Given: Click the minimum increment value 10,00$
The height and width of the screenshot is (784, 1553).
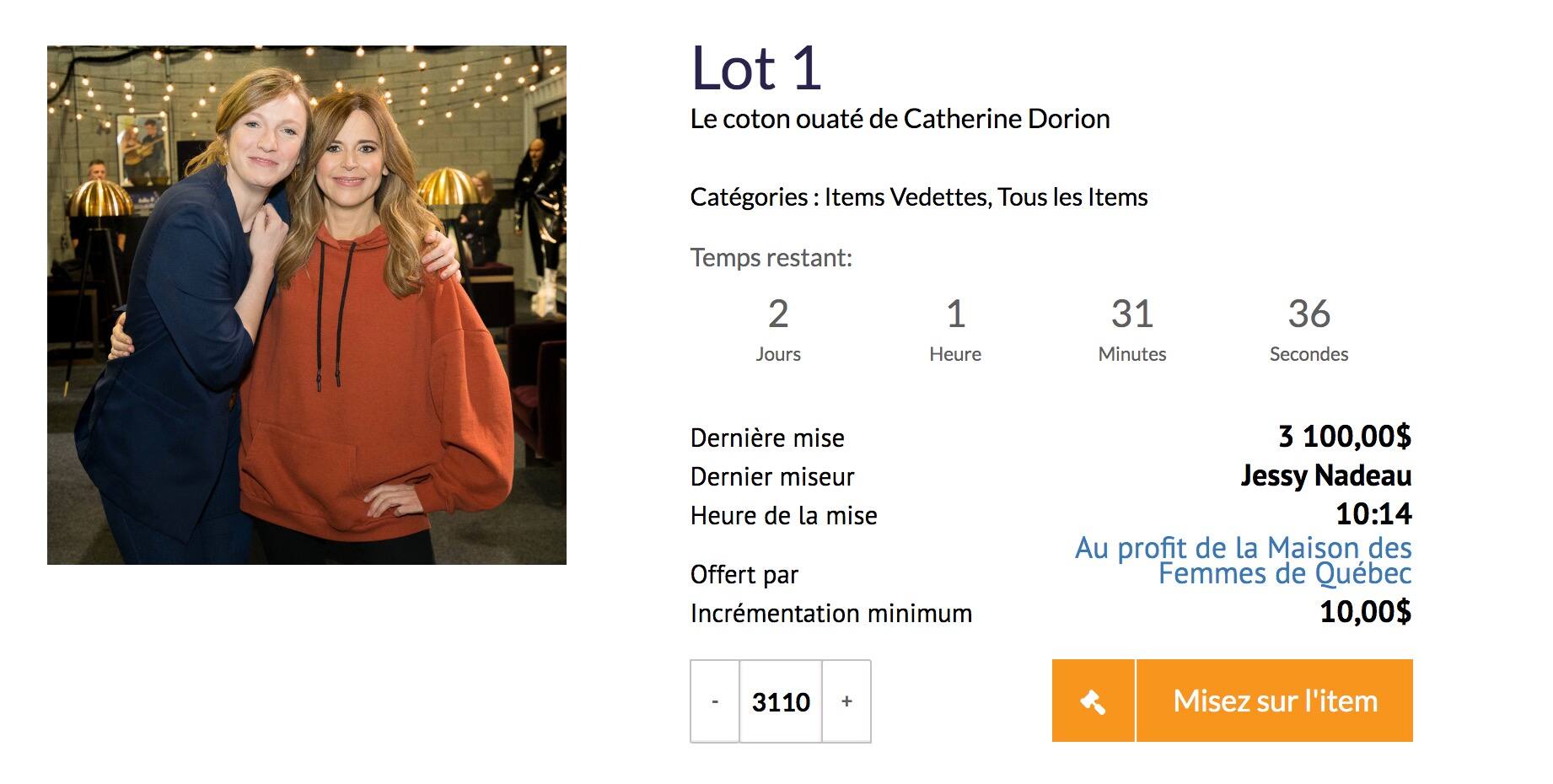Looking at the screenshot, I should (x=1365, y=612).
